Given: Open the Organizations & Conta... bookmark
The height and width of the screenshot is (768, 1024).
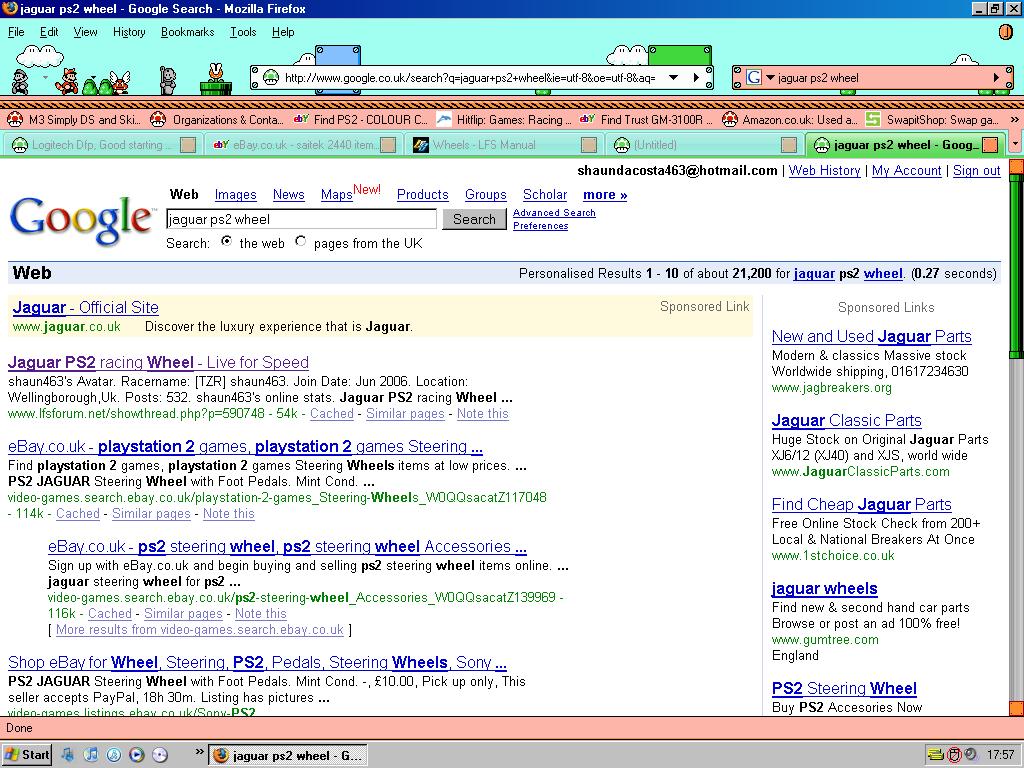Looking at the screenshot, I should coord(217,120).
